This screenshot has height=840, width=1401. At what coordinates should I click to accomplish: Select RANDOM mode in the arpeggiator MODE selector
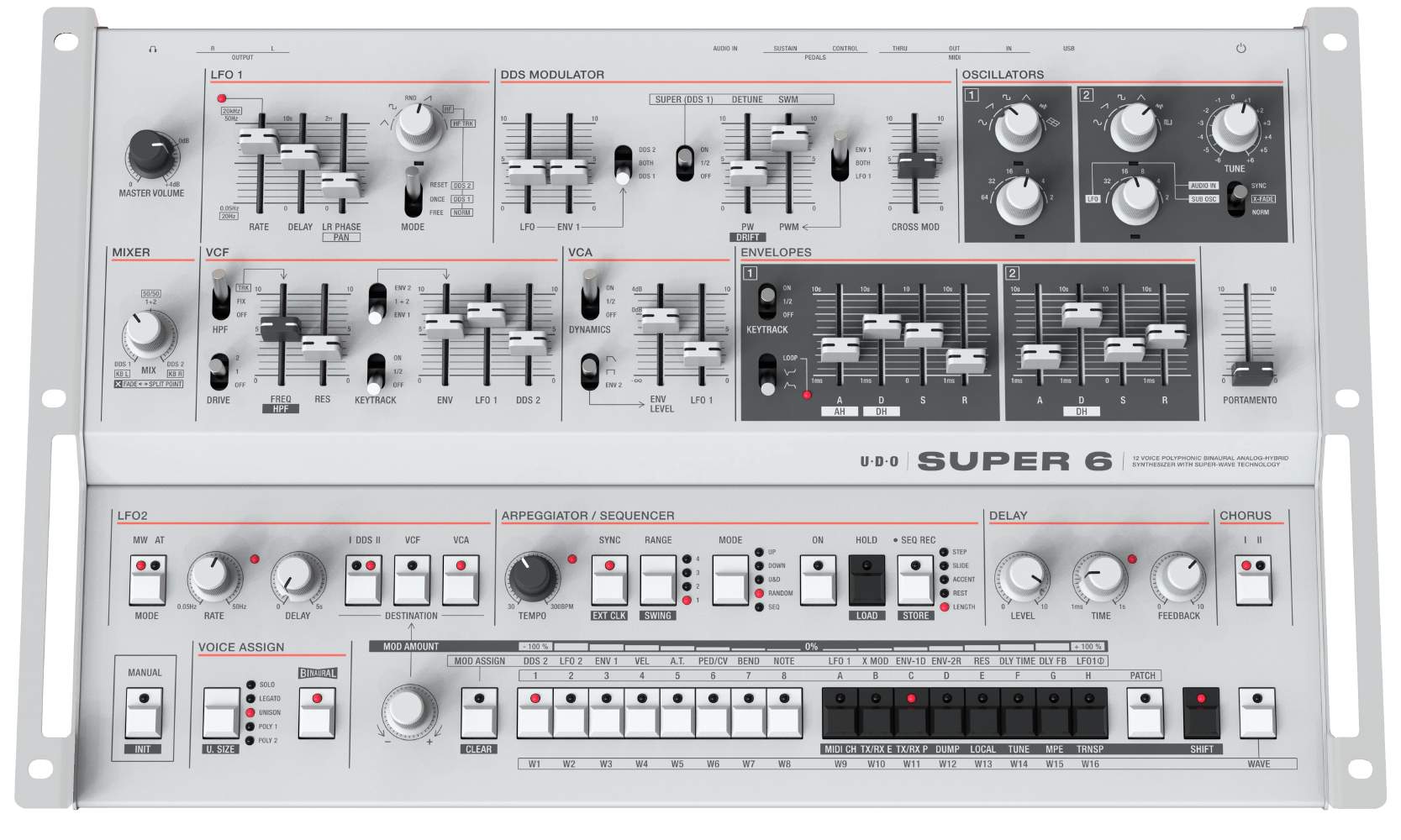pos(759,591)
